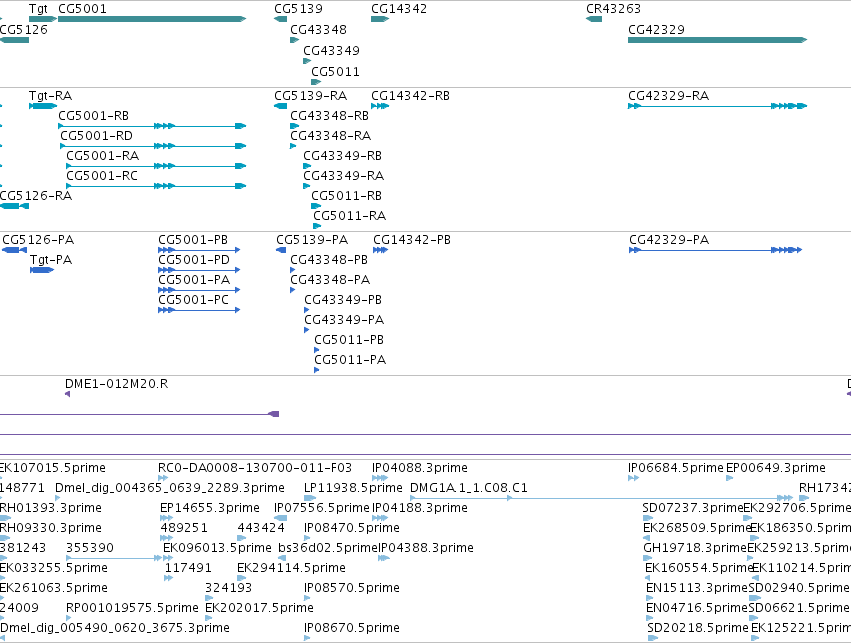851x643 pixels.
Task: Select EST IP08670.5prime
Action: [x=352, y=628]
